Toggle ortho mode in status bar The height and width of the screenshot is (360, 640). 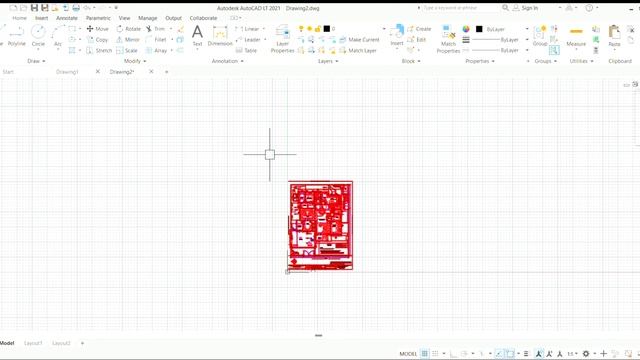tap(453, 353)
